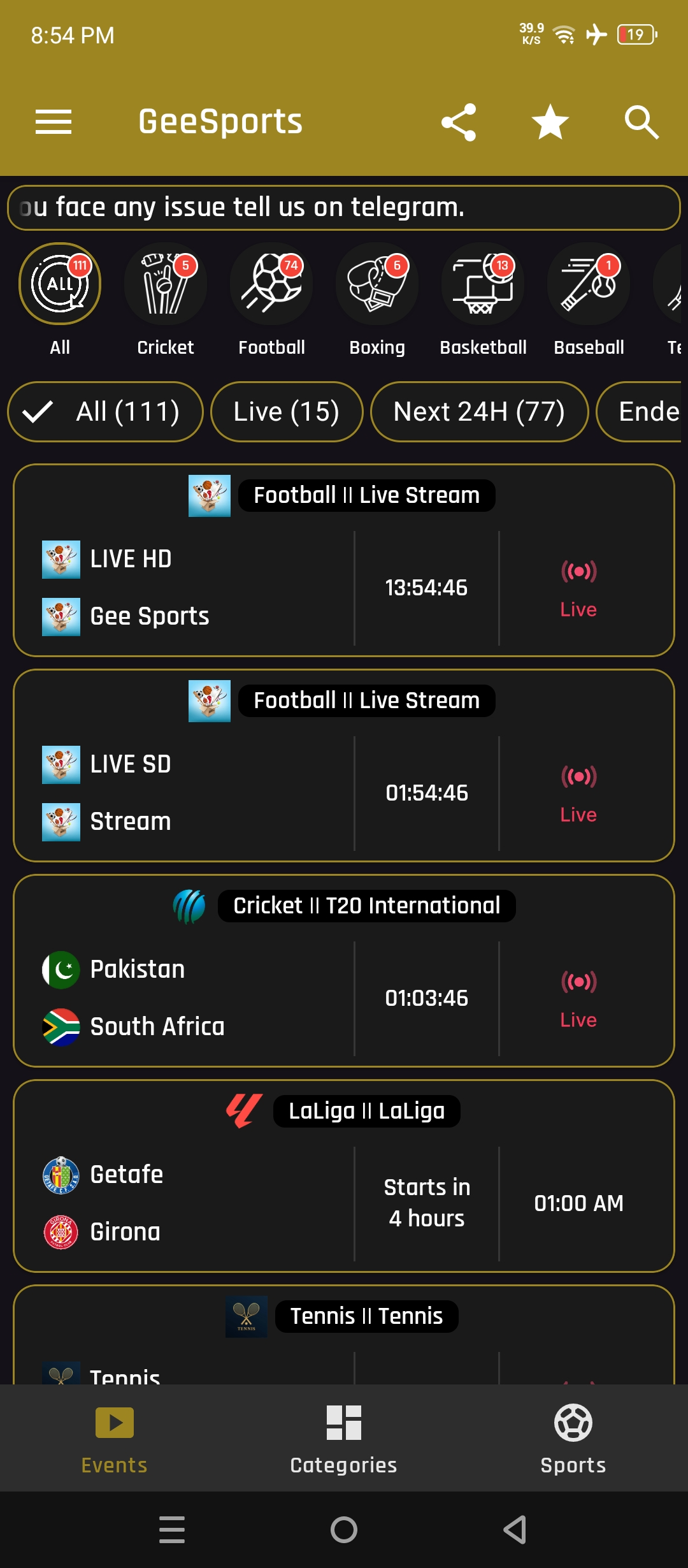Tap the share icon
The width and height of the screenshot is (688, 1568).
pos(459,122)
